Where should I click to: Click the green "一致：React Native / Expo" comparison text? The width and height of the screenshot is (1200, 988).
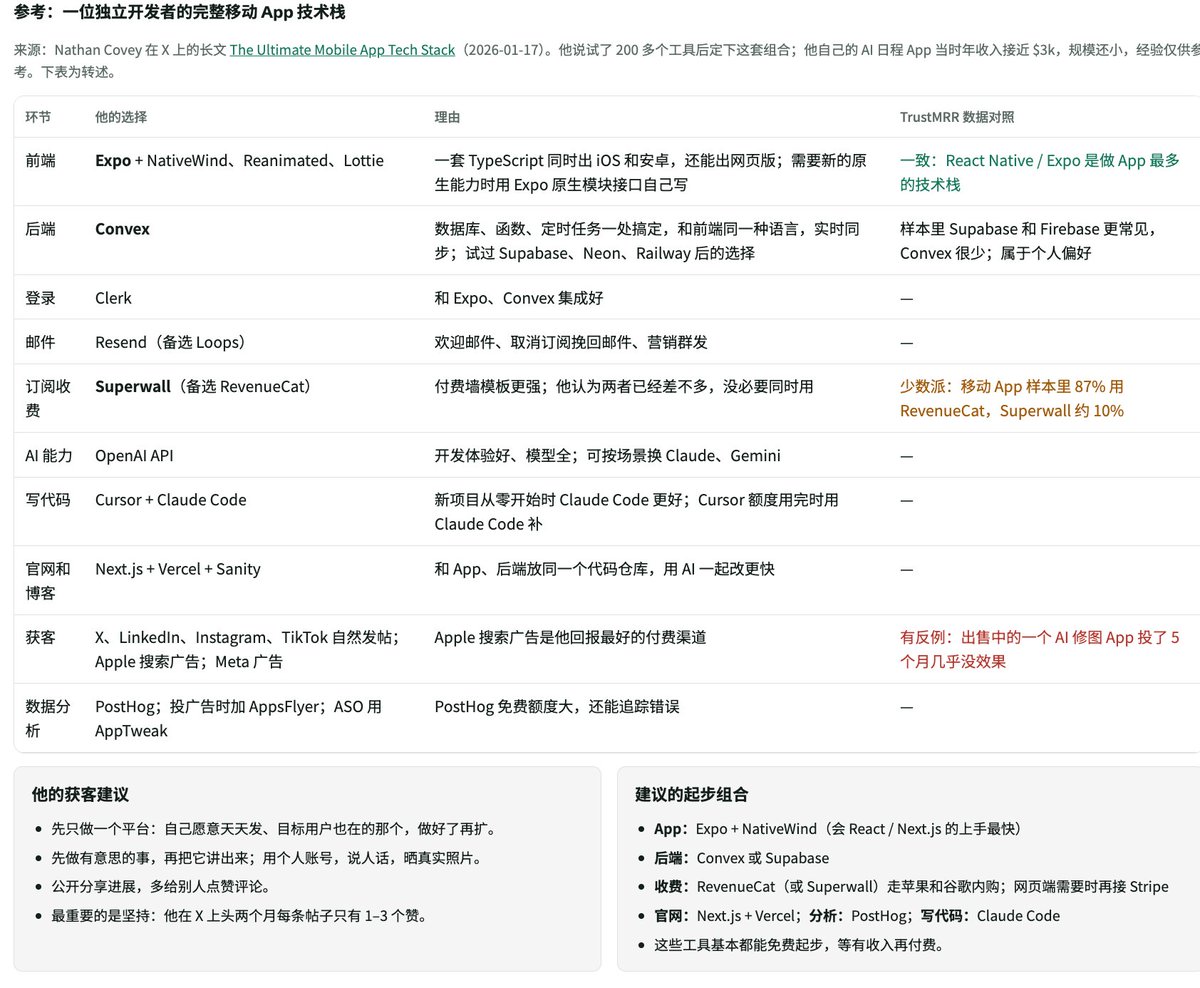(x=1040, y=172)
